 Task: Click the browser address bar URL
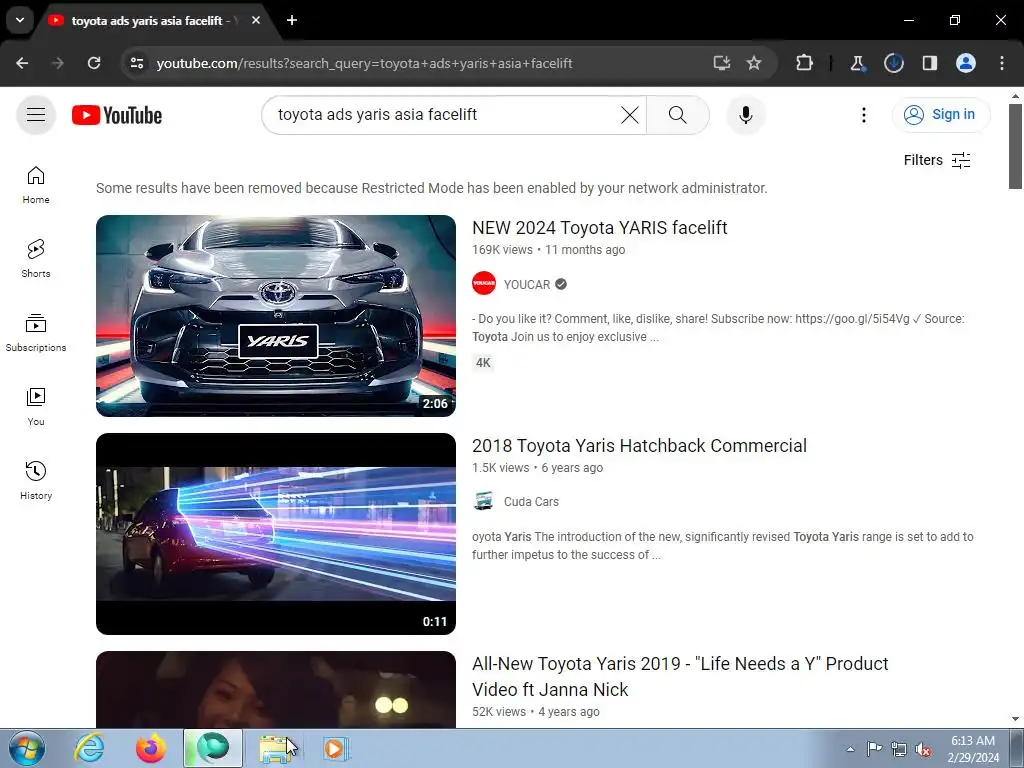click(x=364, y=63)
